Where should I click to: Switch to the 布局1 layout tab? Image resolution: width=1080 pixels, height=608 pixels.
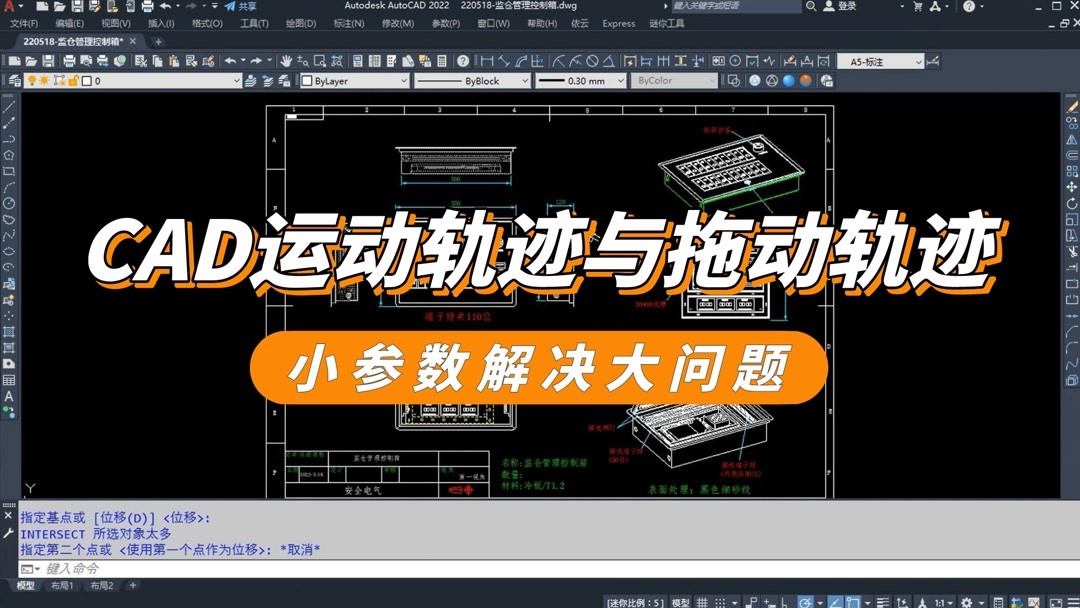point(62,585)
